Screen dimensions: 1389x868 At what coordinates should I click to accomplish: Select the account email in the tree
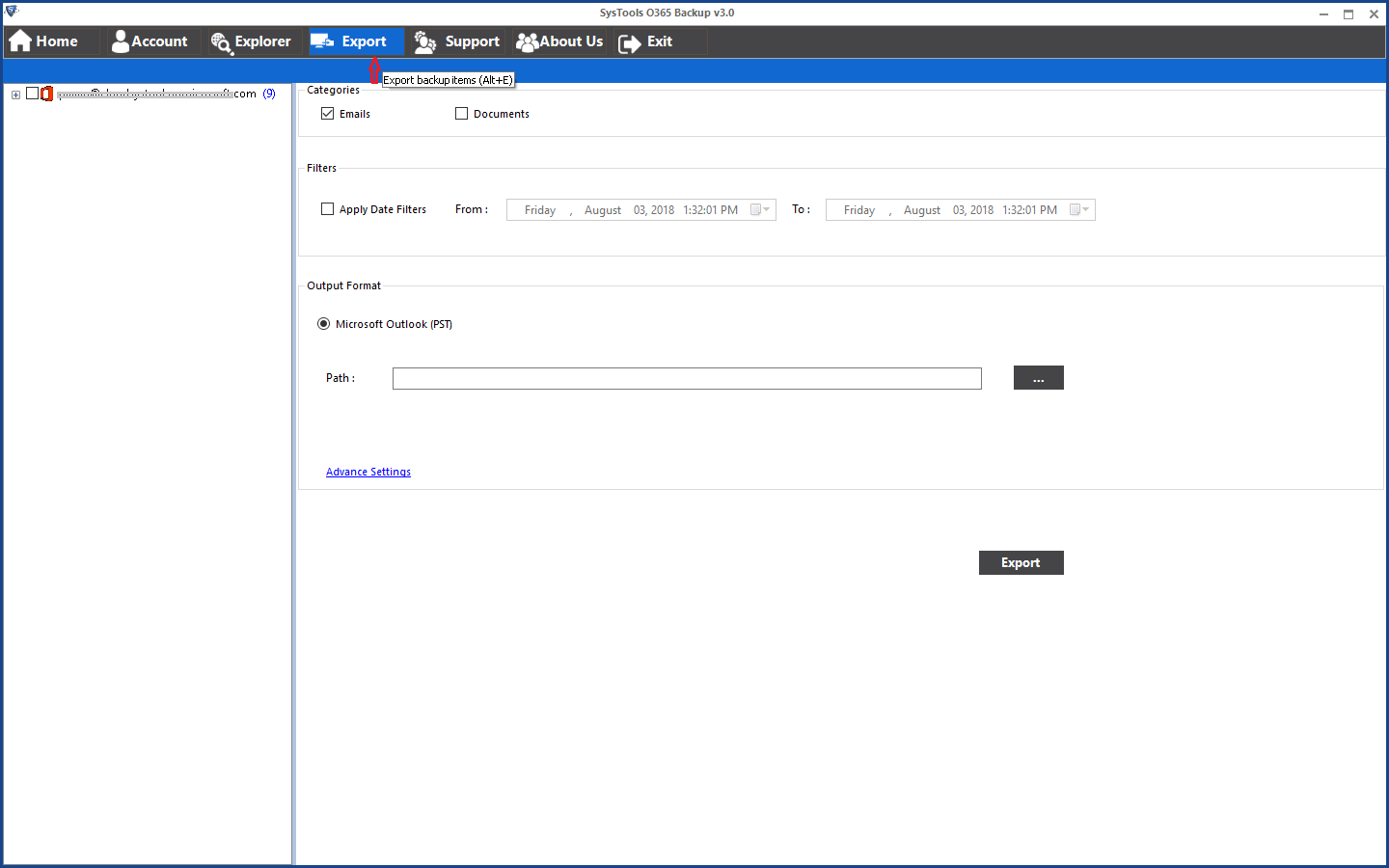(x=156, y=94)
